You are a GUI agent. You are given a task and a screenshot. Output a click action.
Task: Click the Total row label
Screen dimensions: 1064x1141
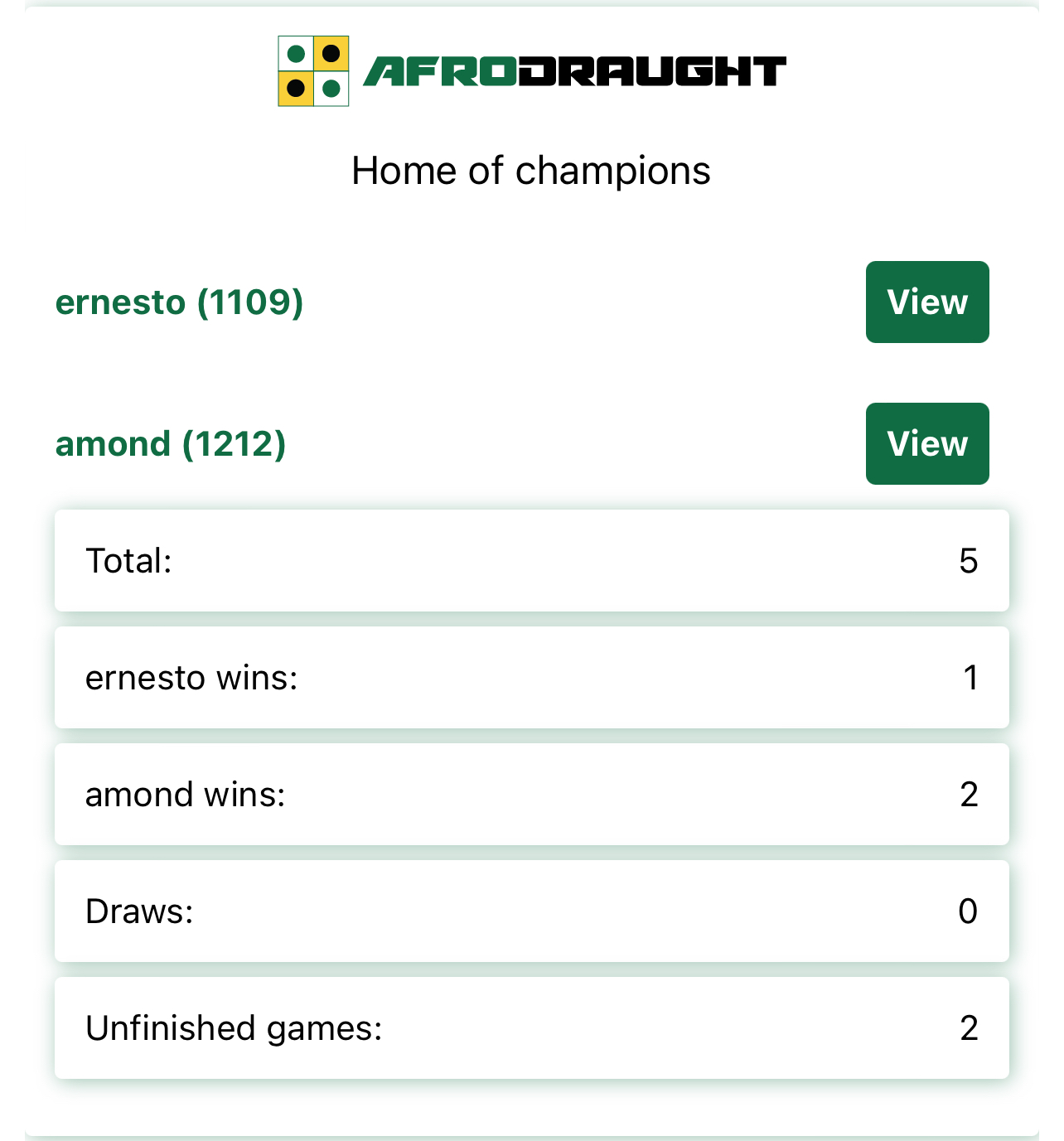pyautogui.click(x=129, y=561)
